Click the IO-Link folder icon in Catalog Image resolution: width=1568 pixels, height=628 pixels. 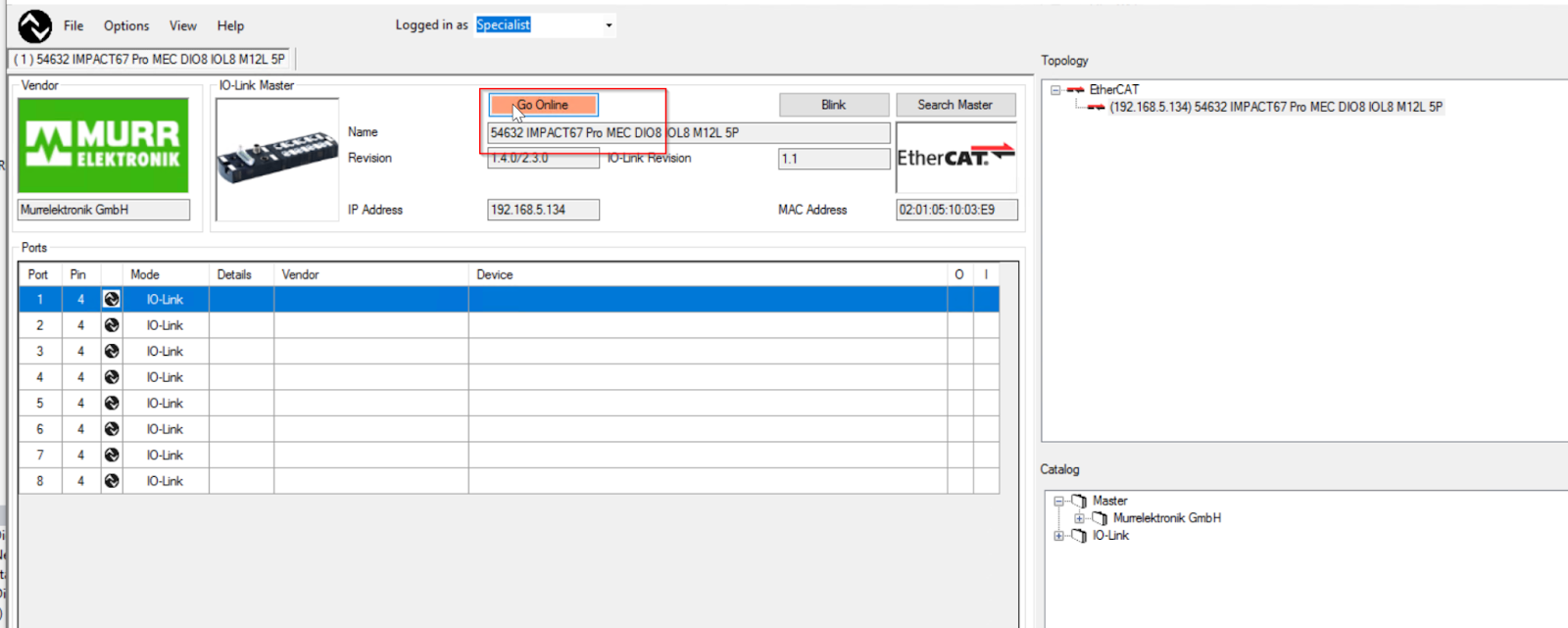point(1079,536)
